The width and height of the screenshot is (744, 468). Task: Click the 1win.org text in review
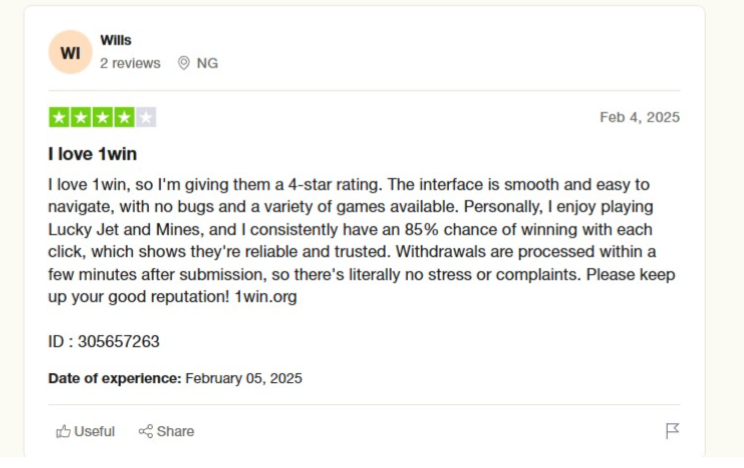tap(266, 297)
